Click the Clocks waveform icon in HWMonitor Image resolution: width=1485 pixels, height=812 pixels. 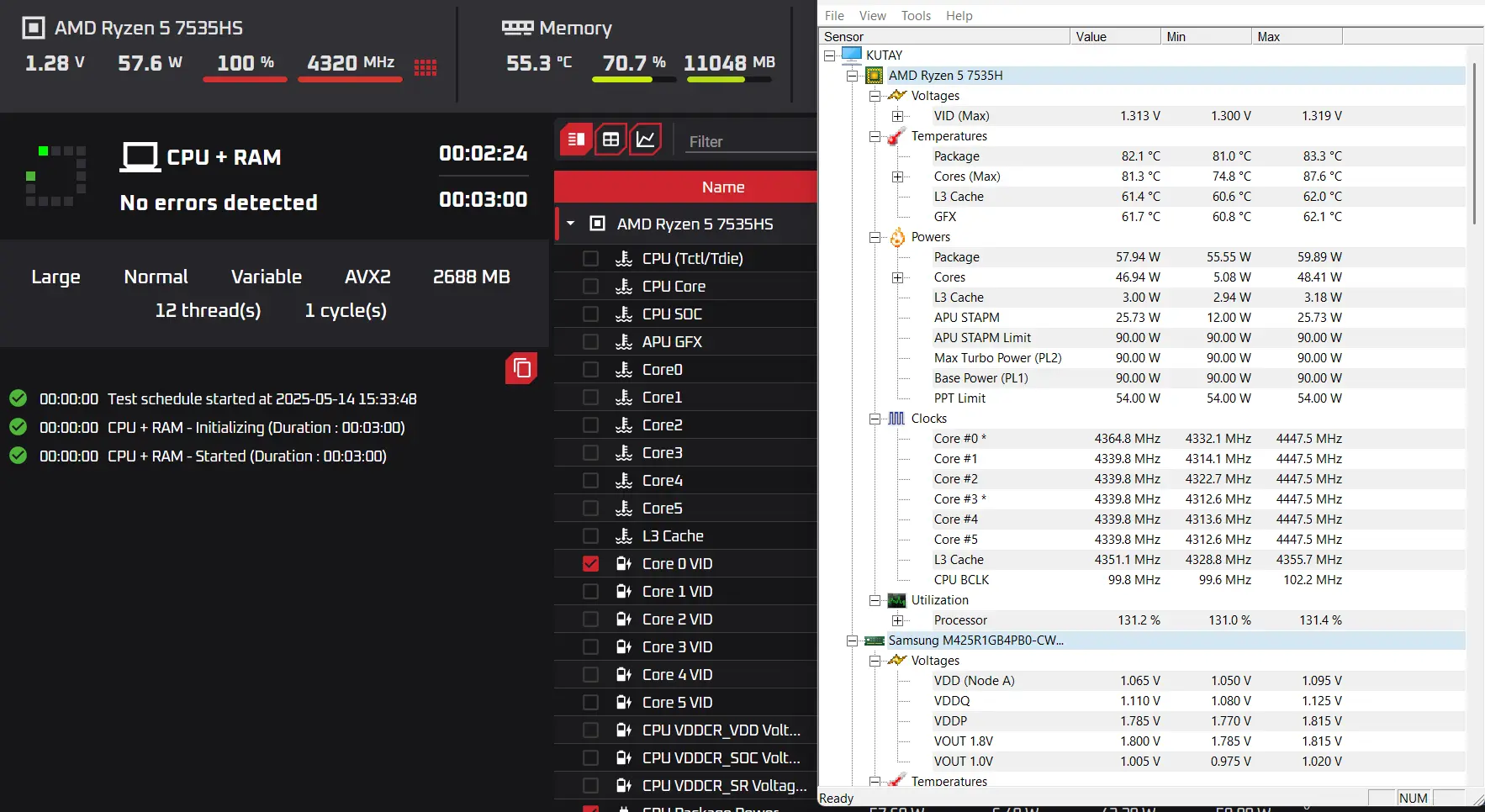coord(897,419)
